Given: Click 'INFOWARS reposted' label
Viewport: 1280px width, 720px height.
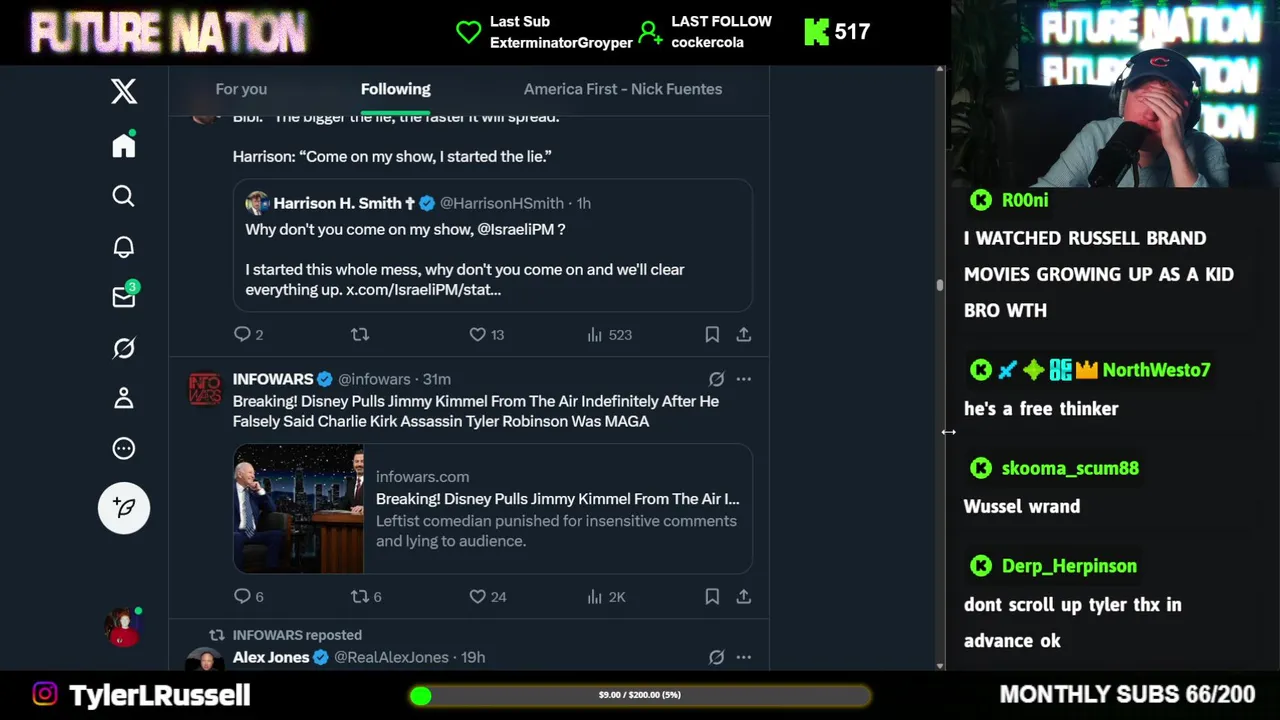Looking at the screenshot, I should [297, 635].
